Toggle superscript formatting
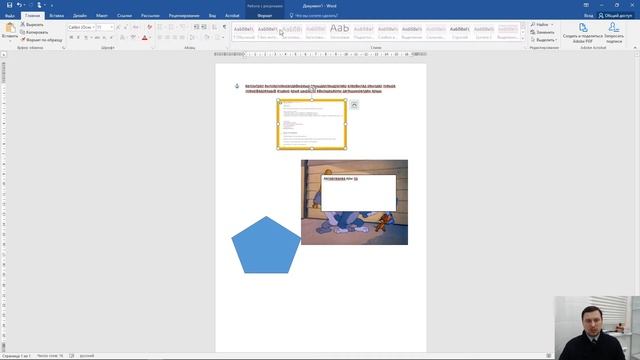The image size is (640, 360). coord(111,38)
